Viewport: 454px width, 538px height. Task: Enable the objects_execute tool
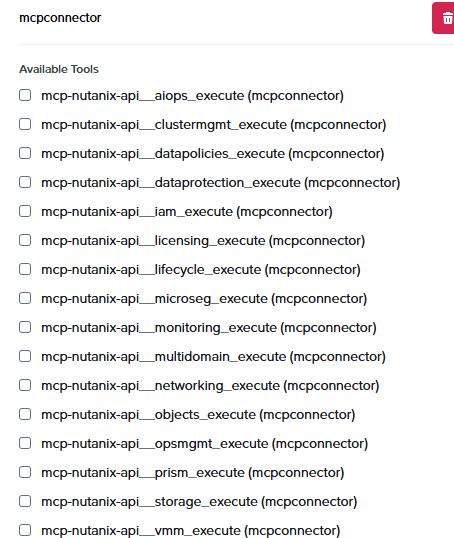pos(25,414)
